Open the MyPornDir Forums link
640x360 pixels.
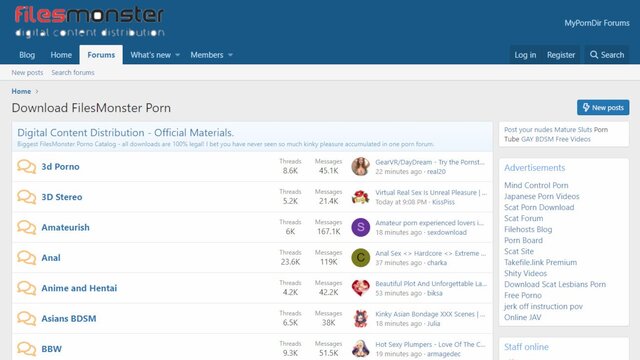597,23
